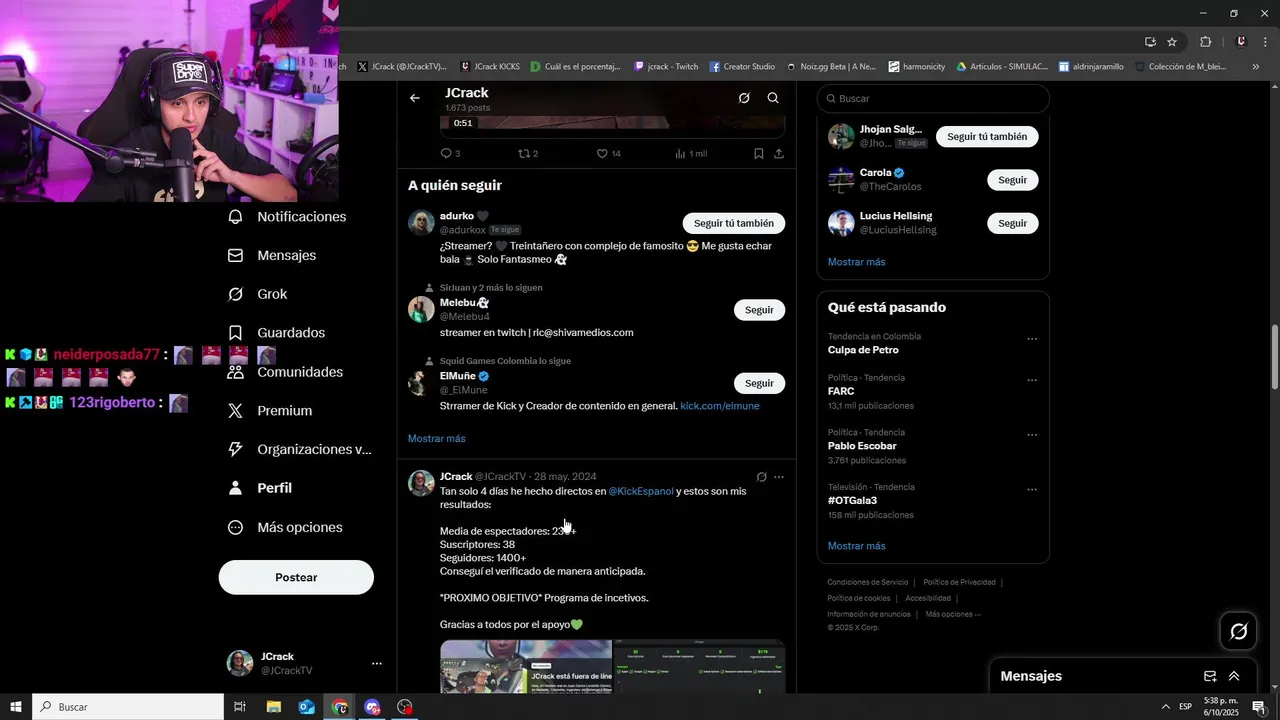The image size is (1280, 720).
Task: Bookmark this page with the star icon
Action: click(x=1172, y=42)
